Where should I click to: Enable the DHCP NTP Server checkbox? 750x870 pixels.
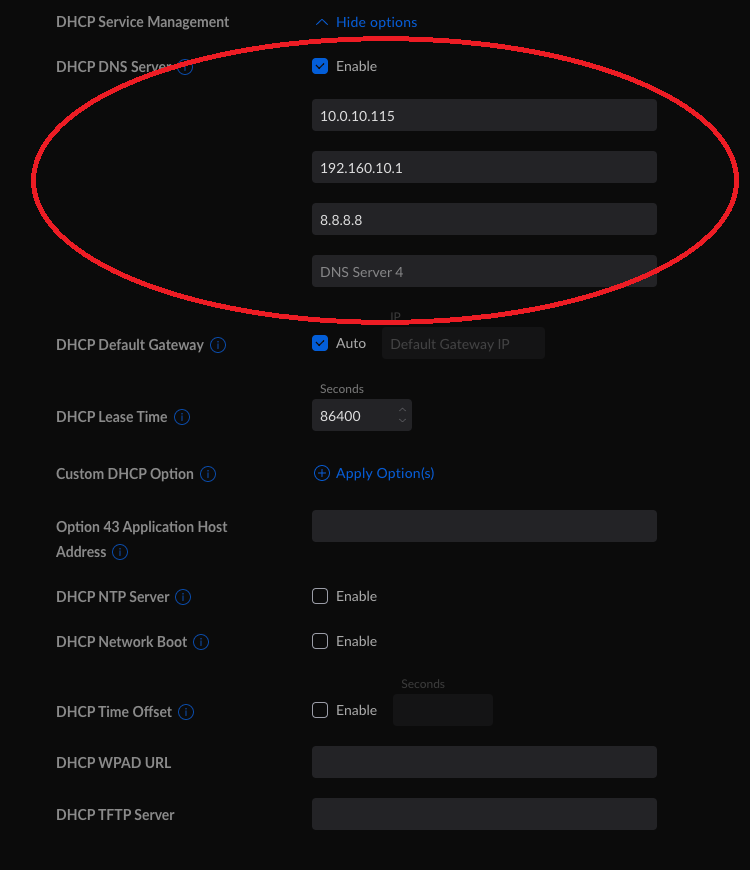tap(320, 596)
